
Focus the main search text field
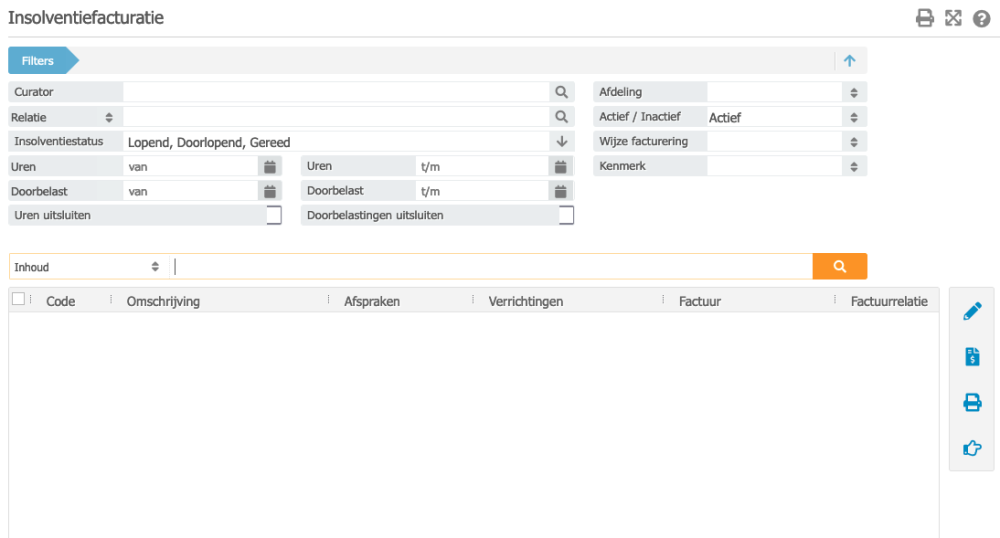point(491,266)
